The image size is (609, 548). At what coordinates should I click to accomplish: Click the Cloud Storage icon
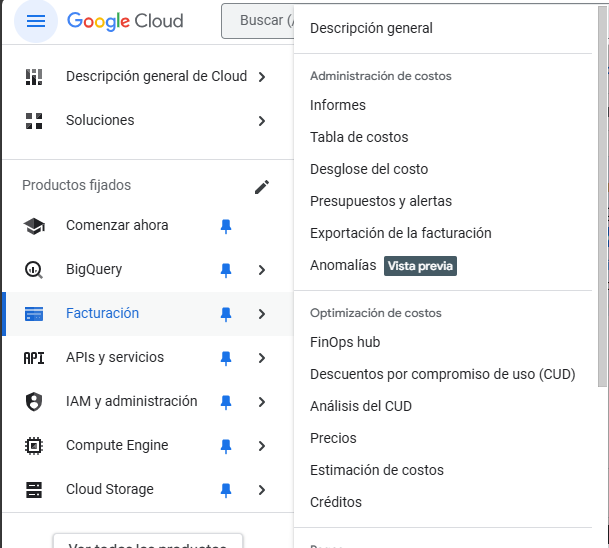tap(34, 490)
